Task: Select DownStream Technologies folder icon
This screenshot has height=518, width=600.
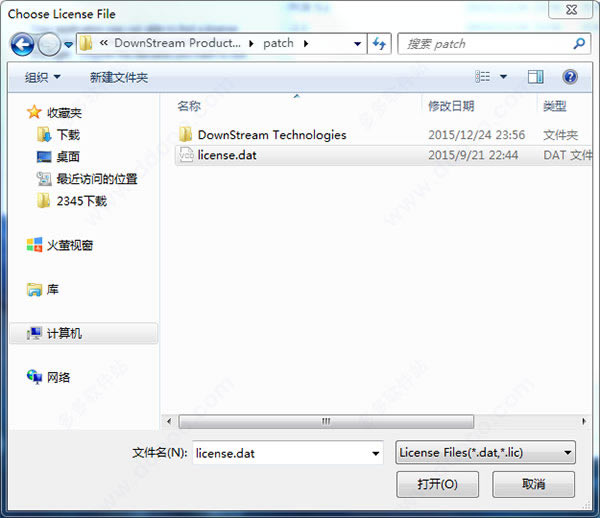Action: pos(186,134)
